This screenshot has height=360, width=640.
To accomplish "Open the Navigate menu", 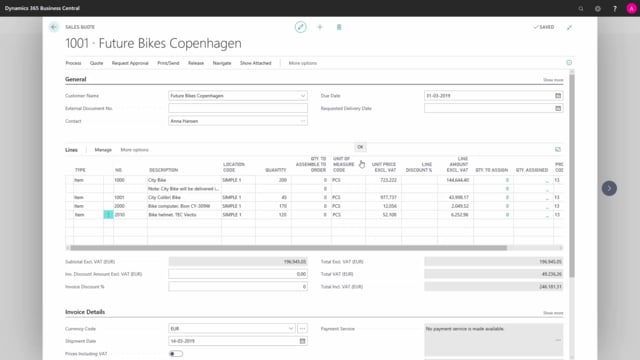I will [x=222, y=63].
